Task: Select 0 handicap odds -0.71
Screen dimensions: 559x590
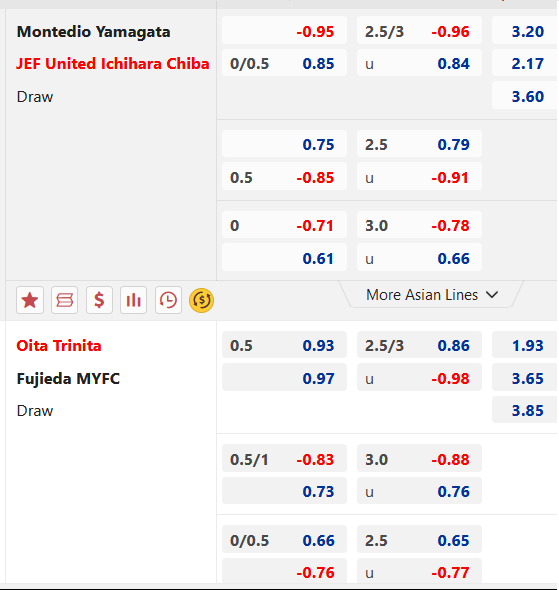Action: tap(284, 225)
